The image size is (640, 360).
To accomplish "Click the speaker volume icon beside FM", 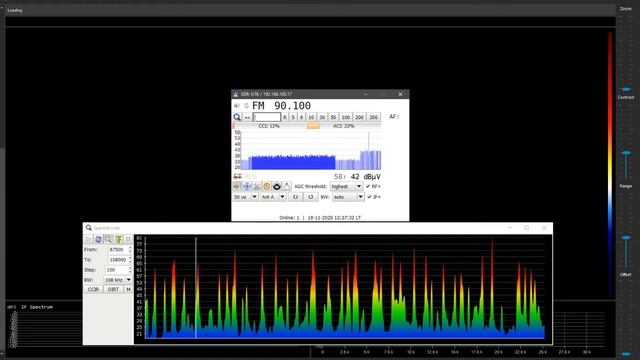I will coord(237,106).
